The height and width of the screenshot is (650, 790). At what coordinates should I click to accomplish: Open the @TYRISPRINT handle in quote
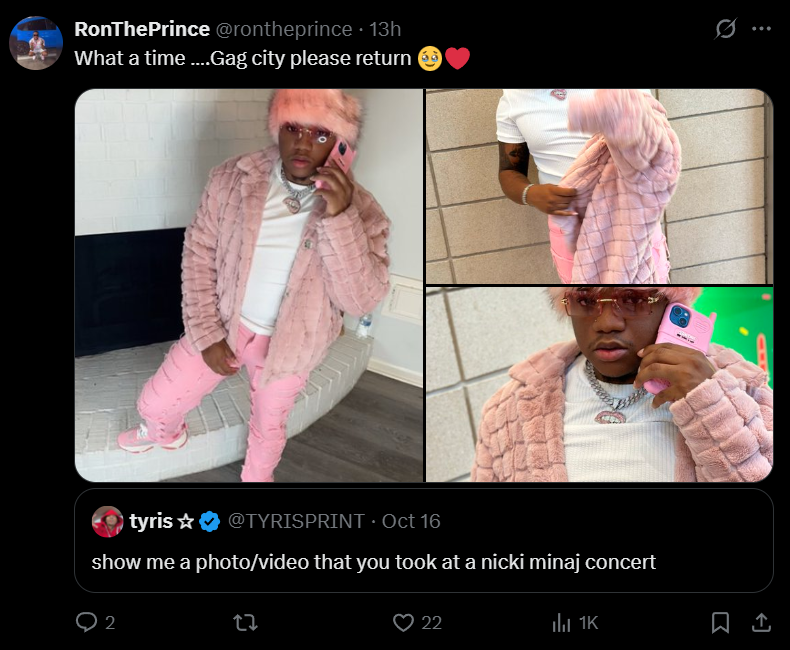pos(296,521)
